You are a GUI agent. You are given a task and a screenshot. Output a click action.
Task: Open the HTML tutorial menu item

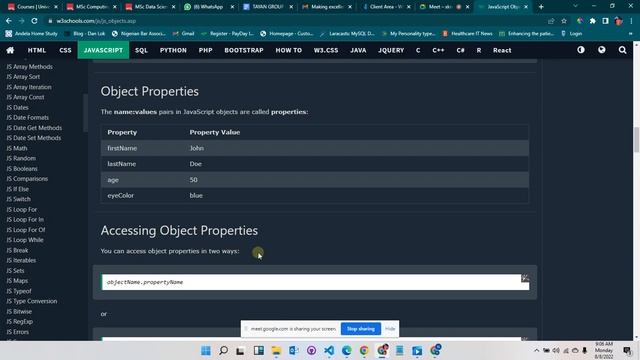[x=37, y=50]
